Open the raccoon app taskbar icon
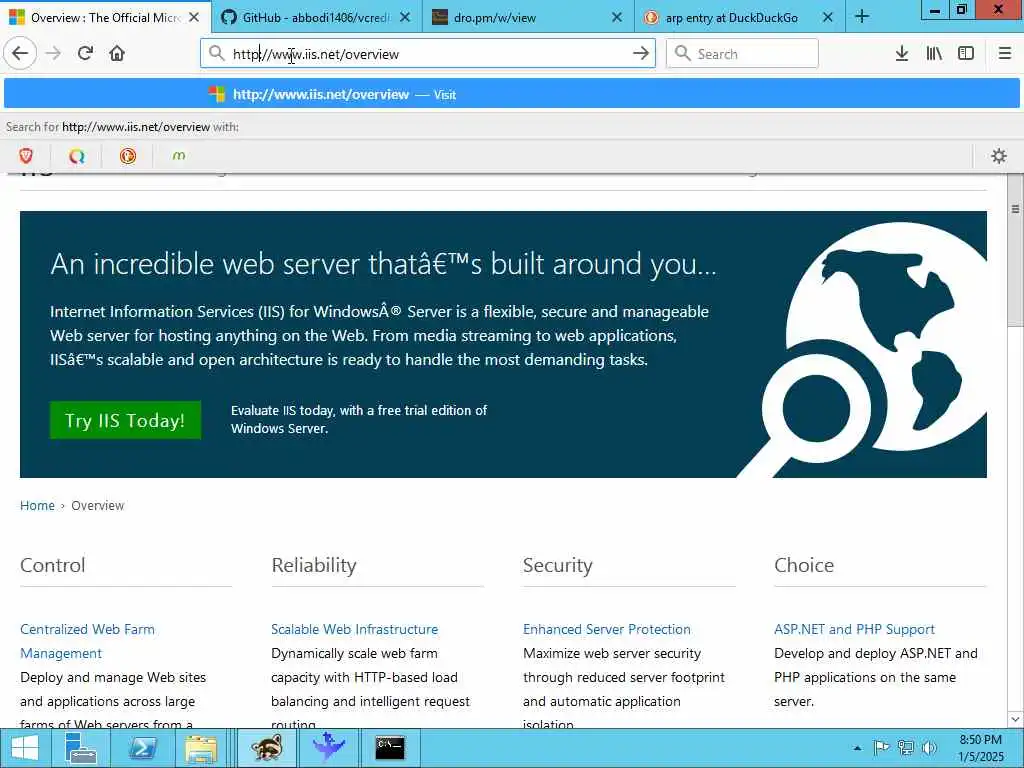The height and width of the screenshot is (768, 1024). click(x=266, y=748)
